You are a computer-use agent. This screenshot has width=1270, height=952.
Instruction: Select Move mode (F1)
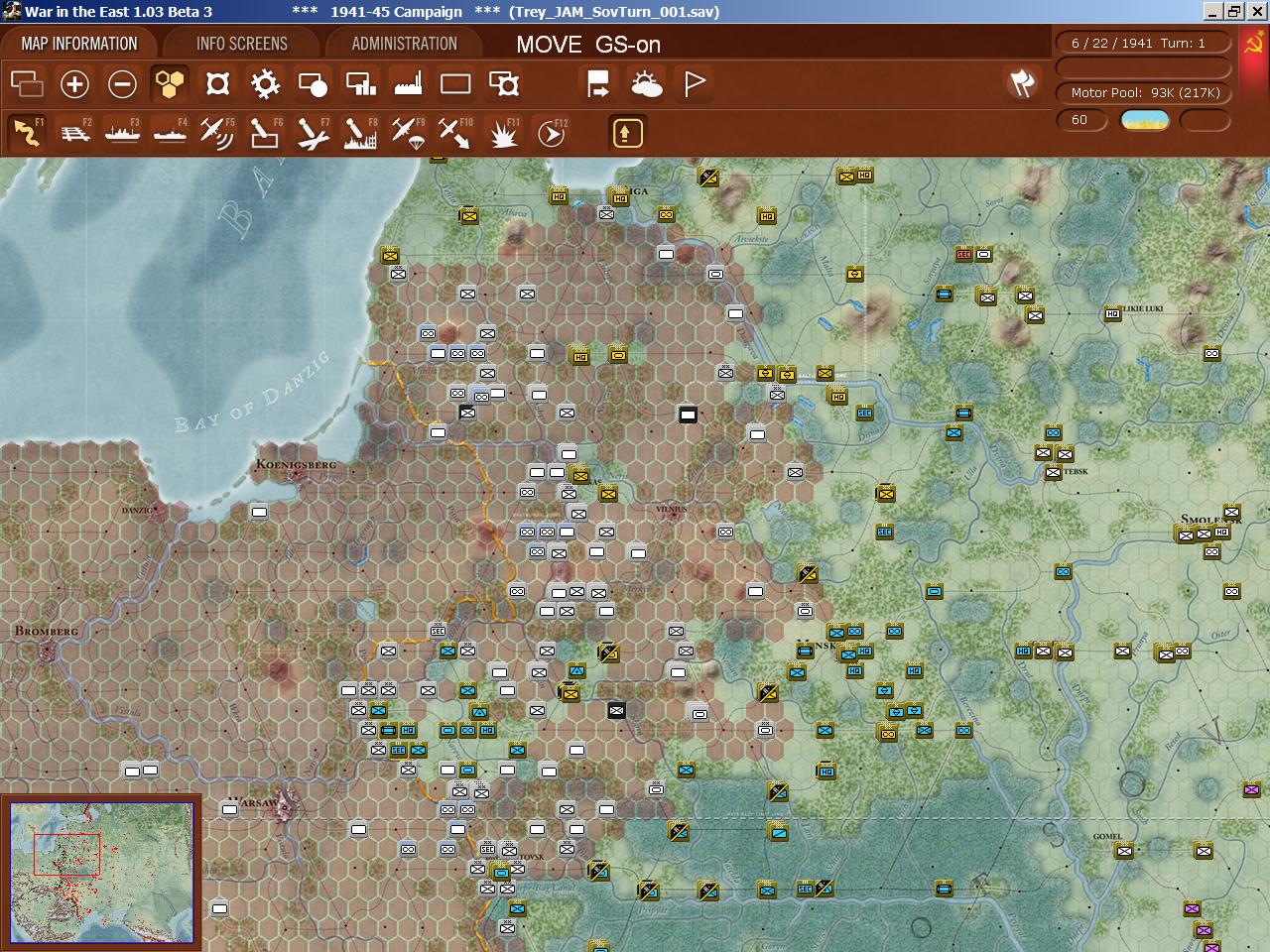pos(27,133)
